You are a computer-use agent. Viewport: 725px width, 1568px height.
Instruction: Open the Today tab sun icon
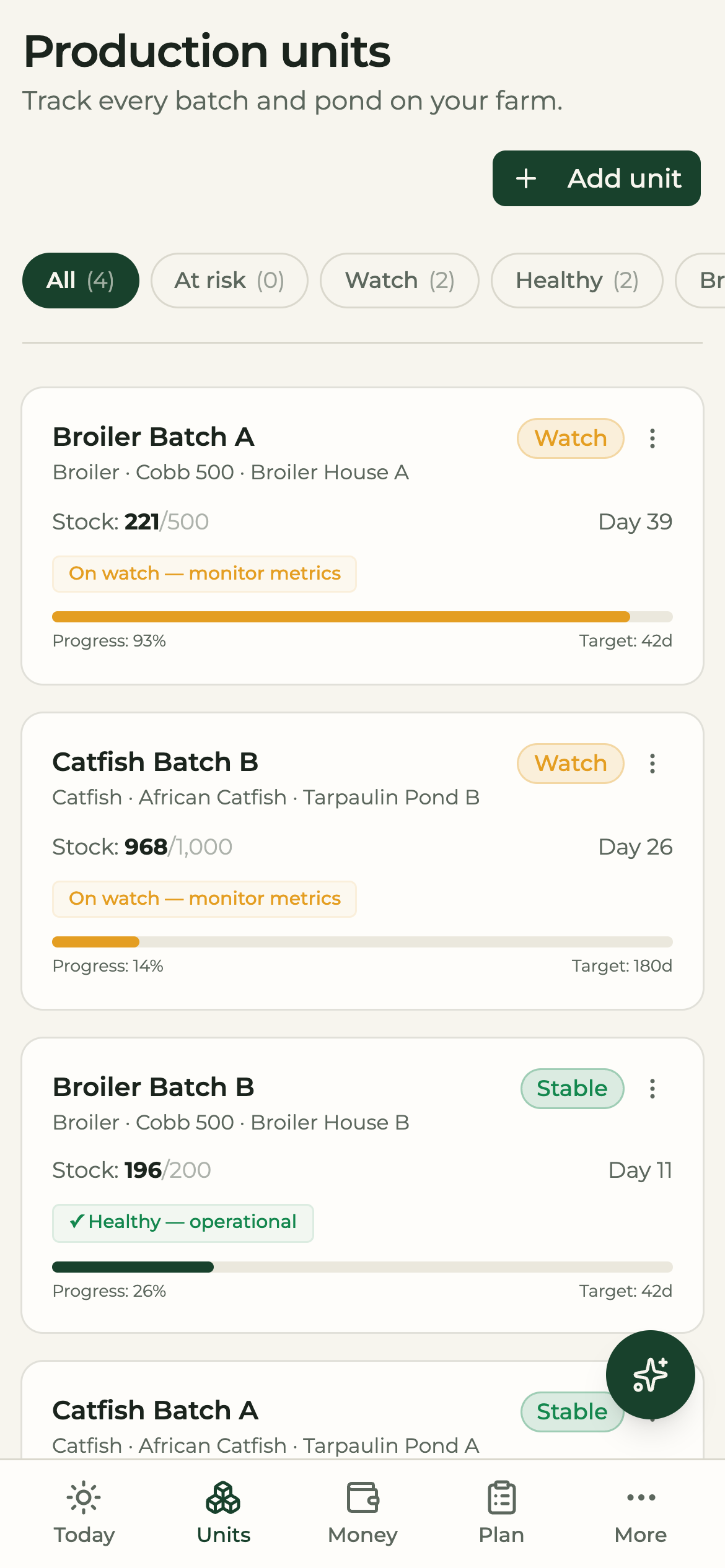point(84,1498)
